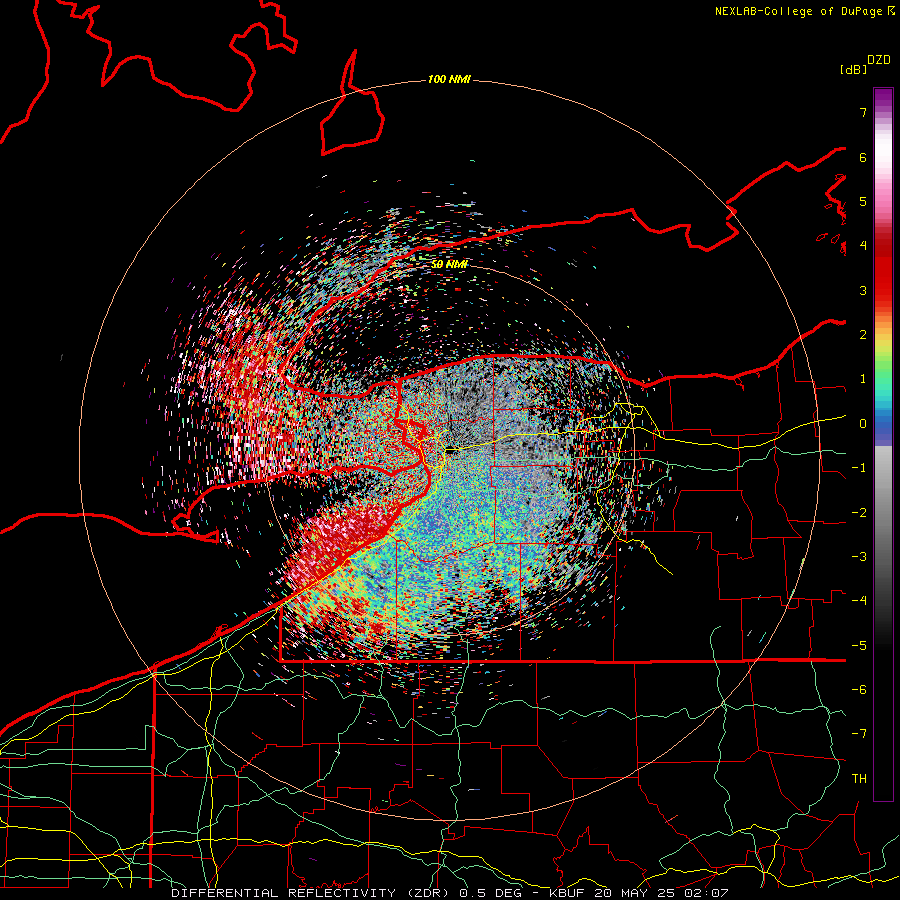Screen dimensions: 900x900
Task: Click the 5 value on the color scale
Action: pyautogui.click(x=863, y=201)
